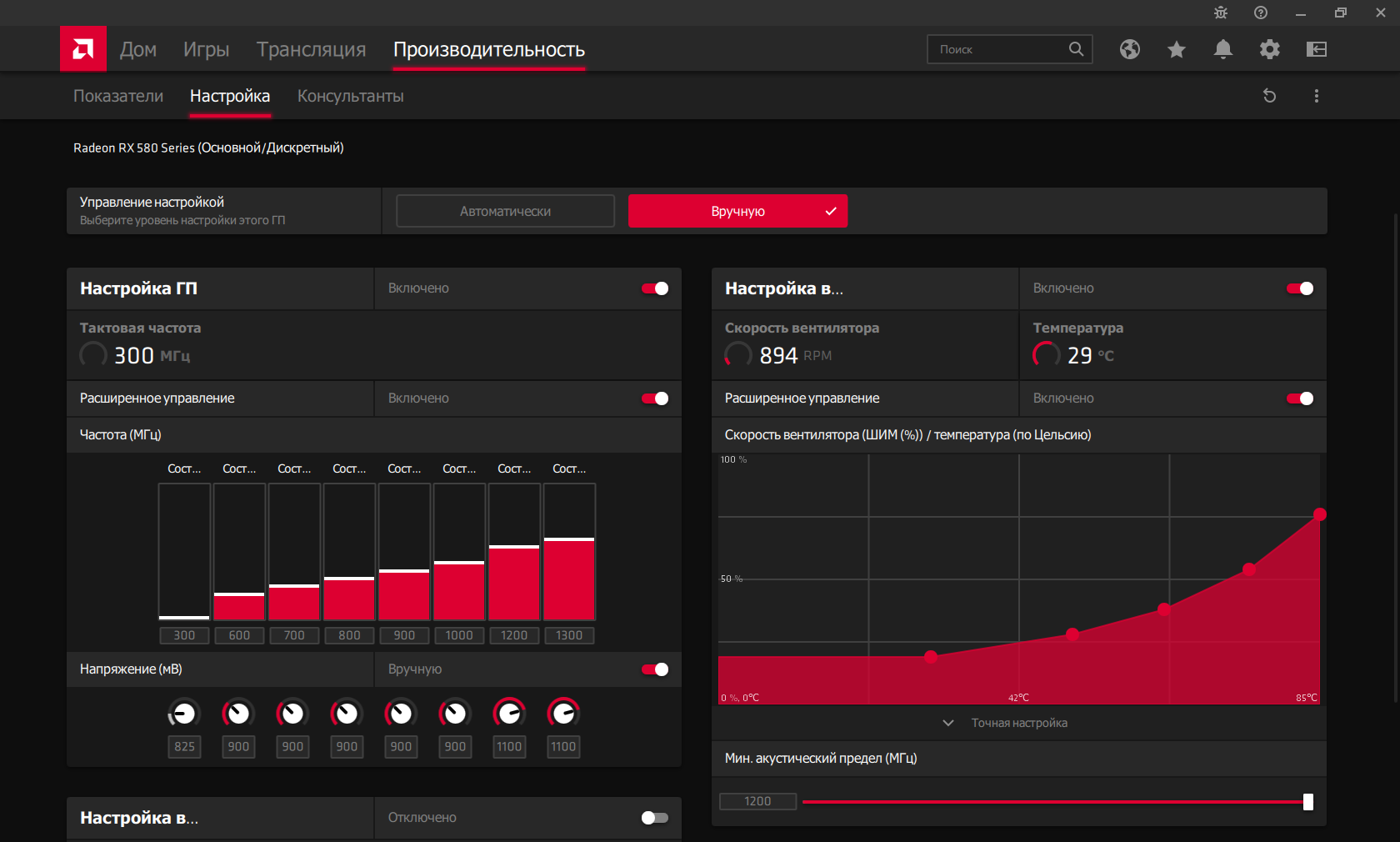1400x842 pixels.
Task: Open favorites star icon
Action: 1176,49
